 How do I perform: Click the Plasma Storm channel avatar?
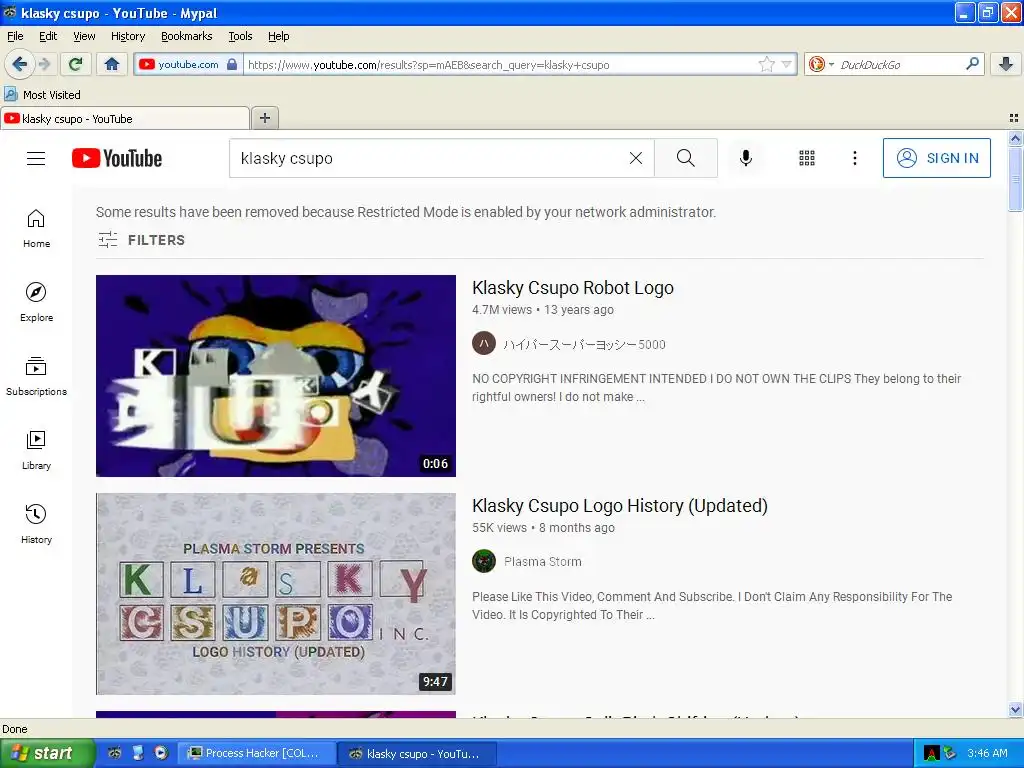(484, 561)
